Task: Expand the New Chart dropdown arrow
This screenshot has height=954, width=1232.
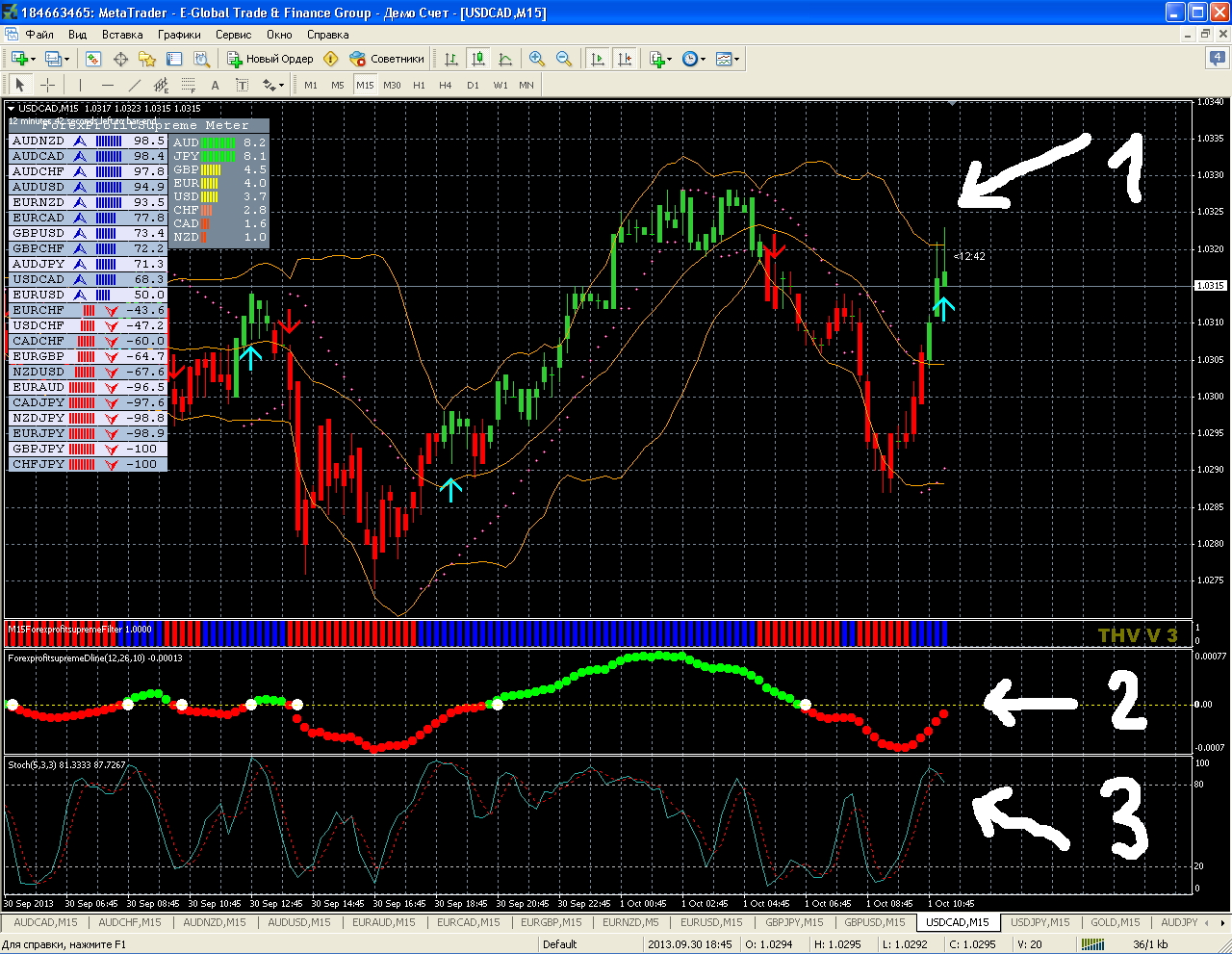Action: pos(34,59)
